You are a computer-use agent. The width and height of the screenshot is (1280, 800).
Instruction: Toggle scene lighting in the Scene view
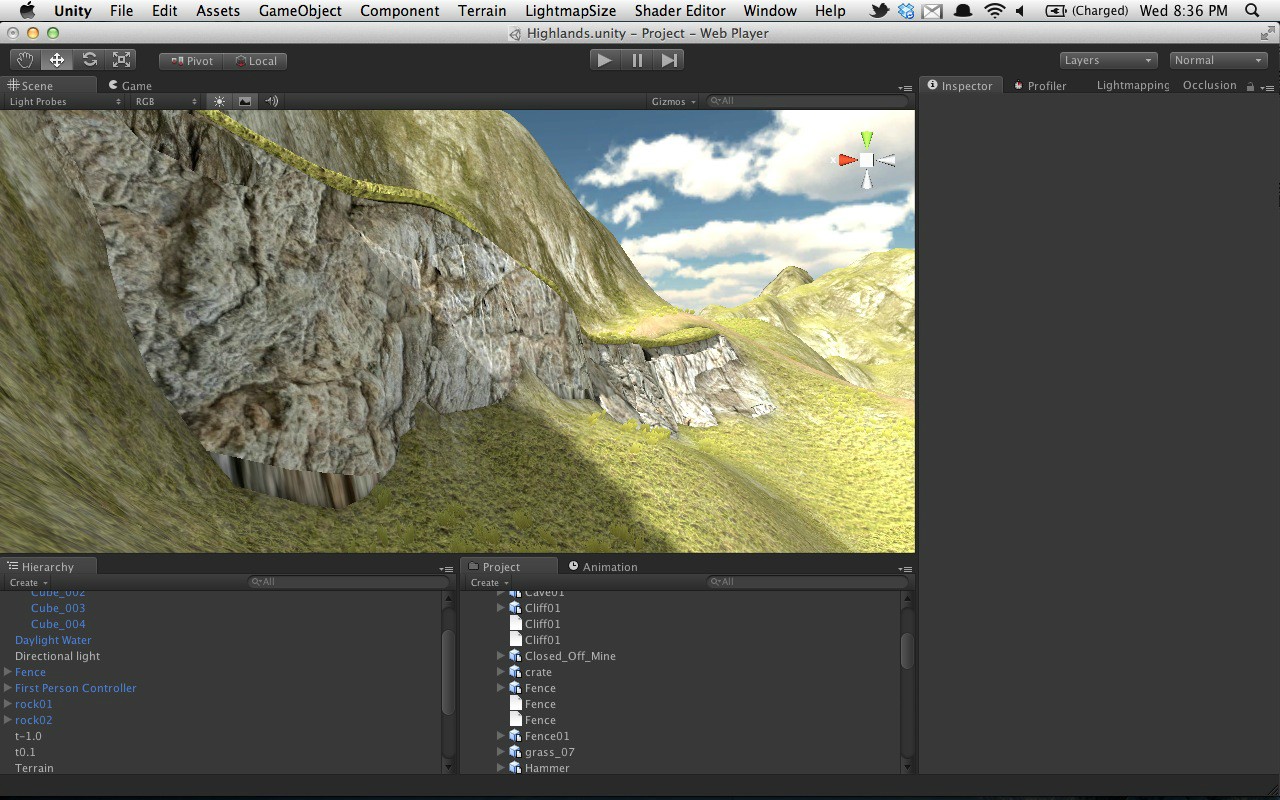tap(218, 100)
